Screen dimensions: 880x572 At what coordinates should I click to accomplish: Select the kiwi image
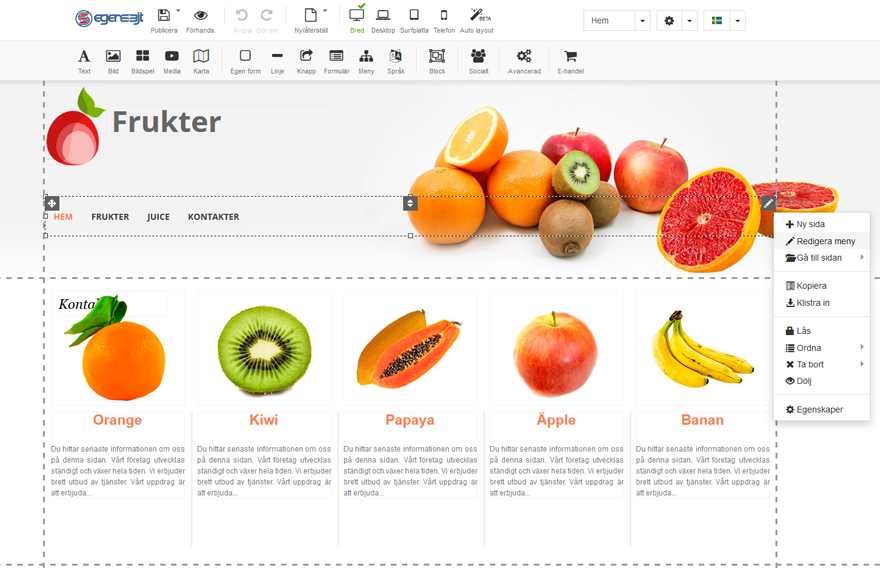(x=264, y=348)
